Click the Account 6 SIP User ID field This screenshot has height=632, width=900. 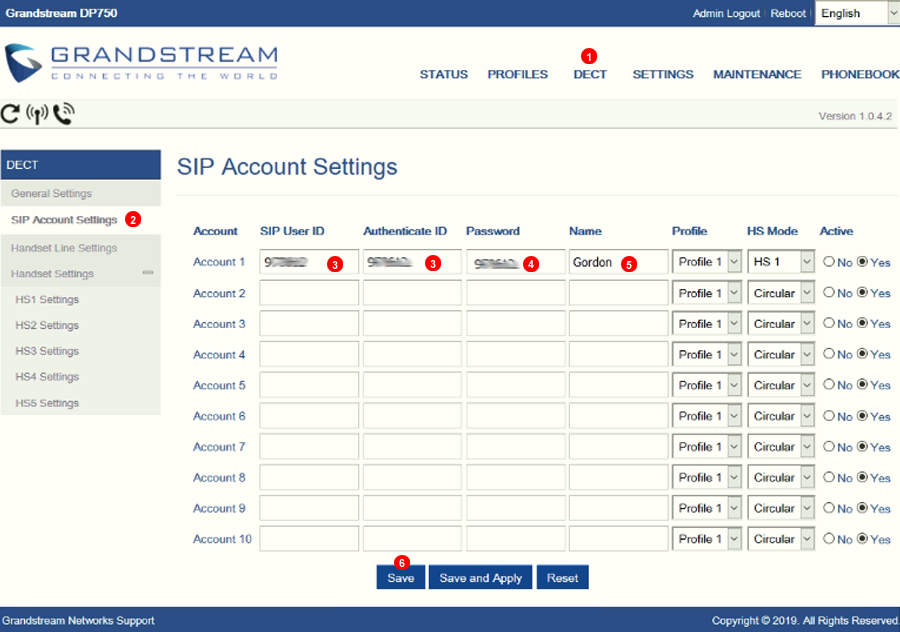[x=309, y=416]
